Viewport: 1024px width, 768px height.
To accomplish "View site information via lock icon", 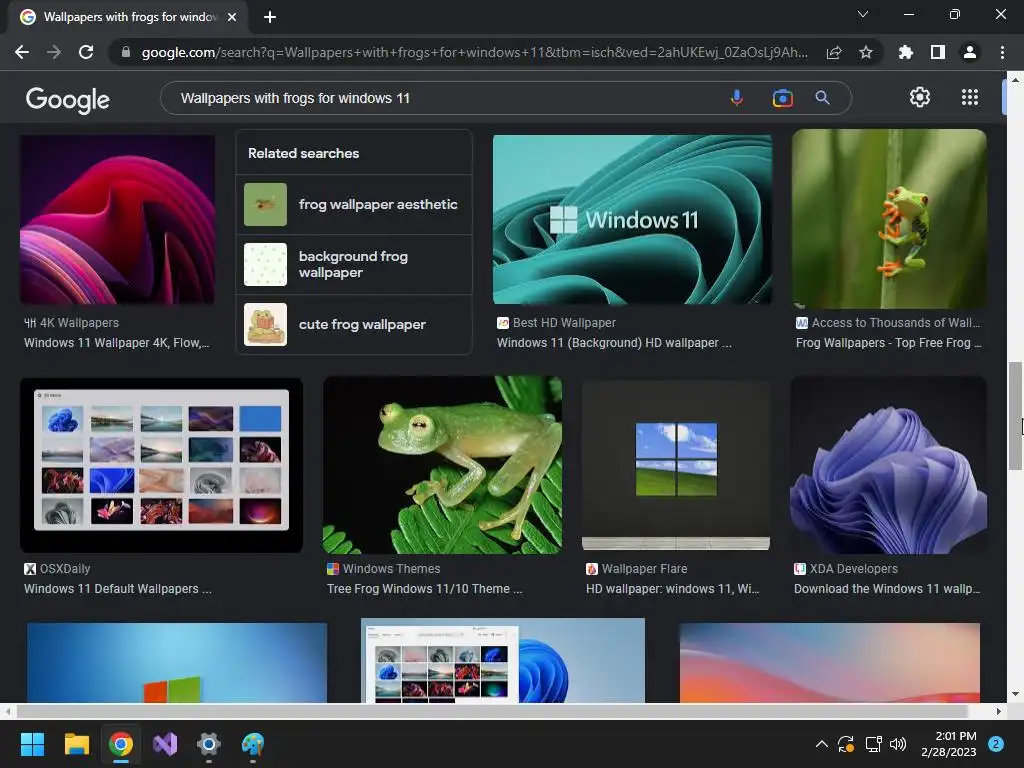I will tap(126, 52).
